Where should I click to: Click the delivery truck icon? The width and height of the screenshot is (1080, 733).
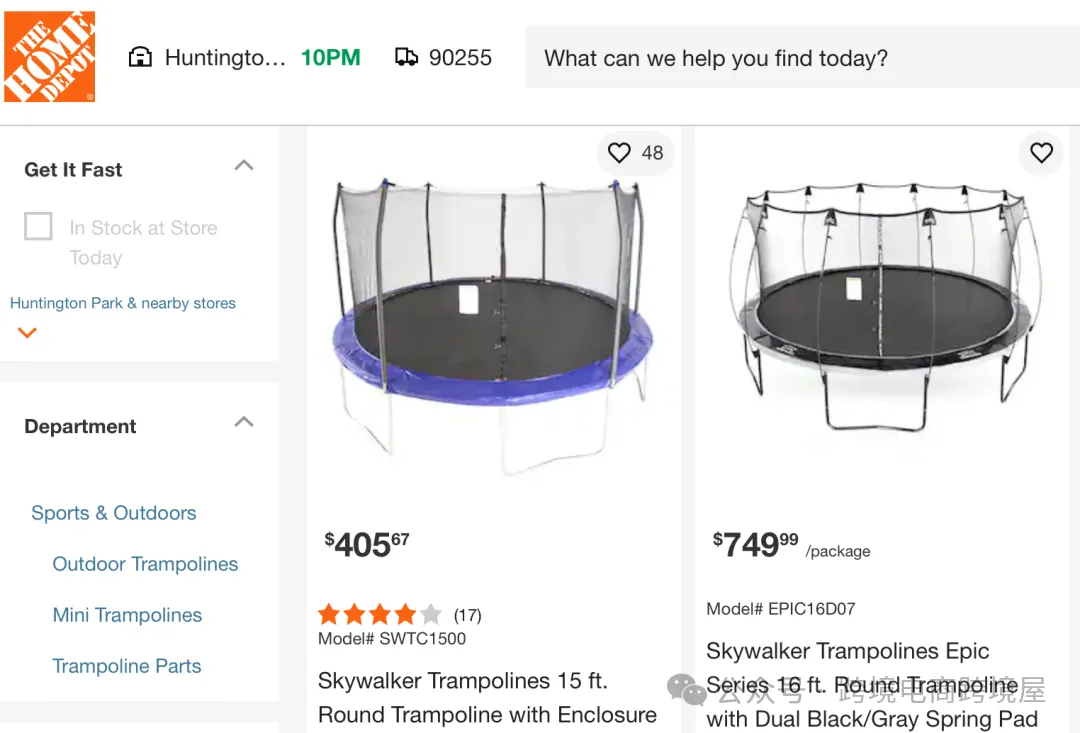click(x=406, y=57)
